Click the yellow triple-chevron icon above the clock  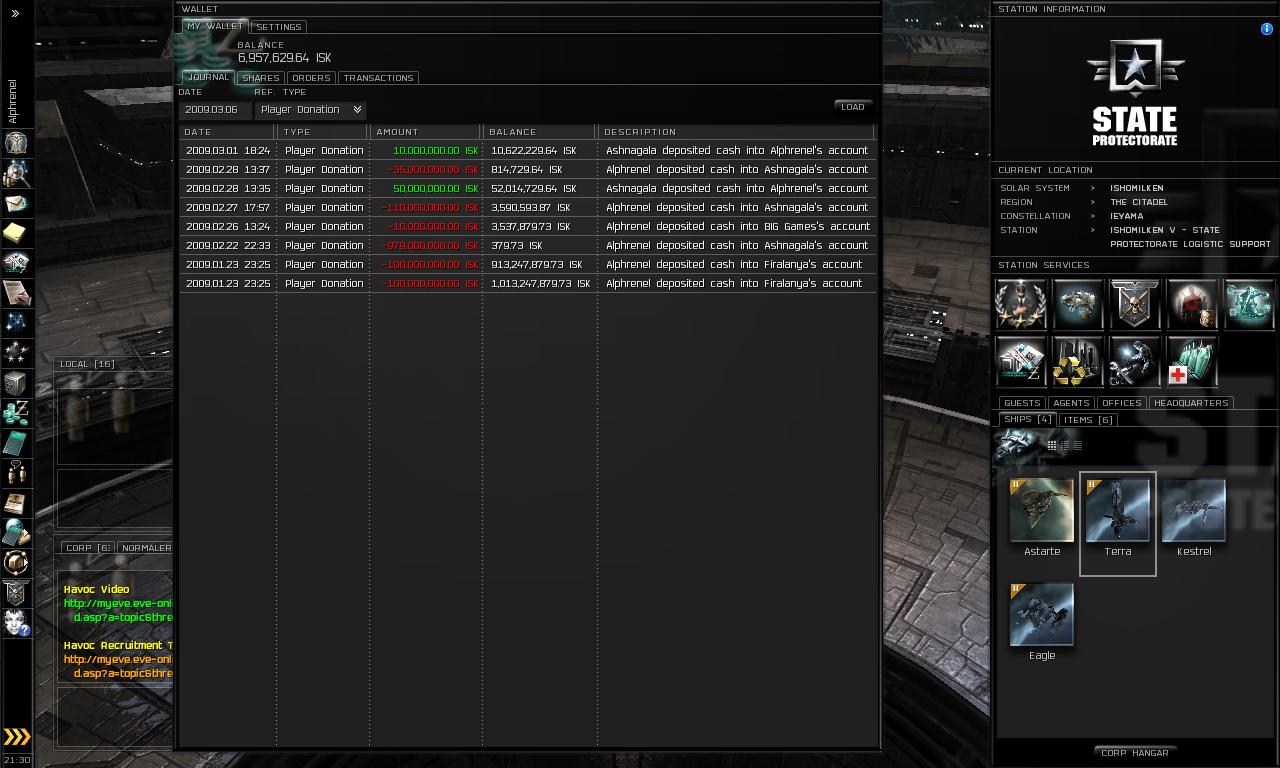coord(17,737)
